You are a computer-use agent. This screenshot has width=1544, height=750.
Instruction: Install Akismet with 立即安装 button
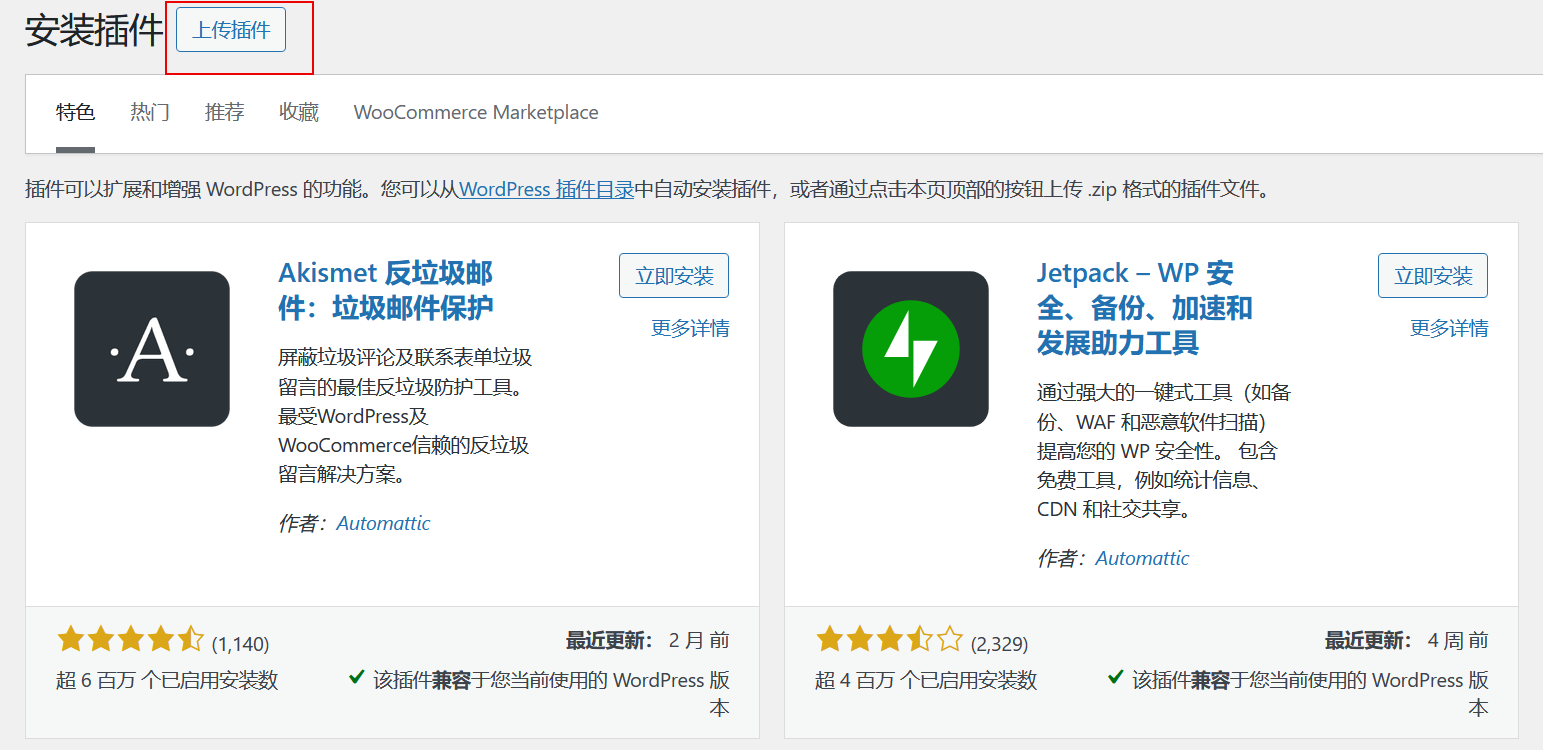(x=674, y=276)
